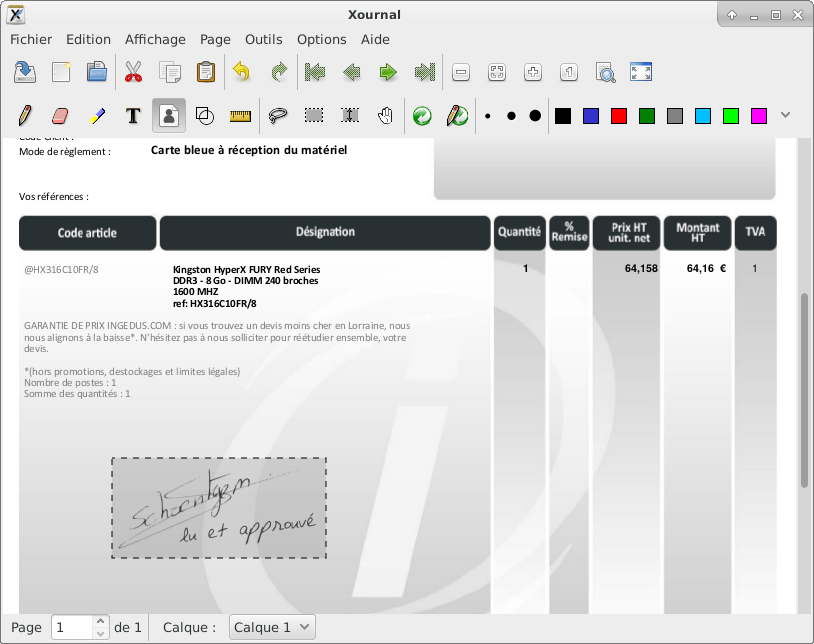This screenshot has width=814, height=644.
Task: Zoom in with plus icon
Action: click(x=533, y=72)
